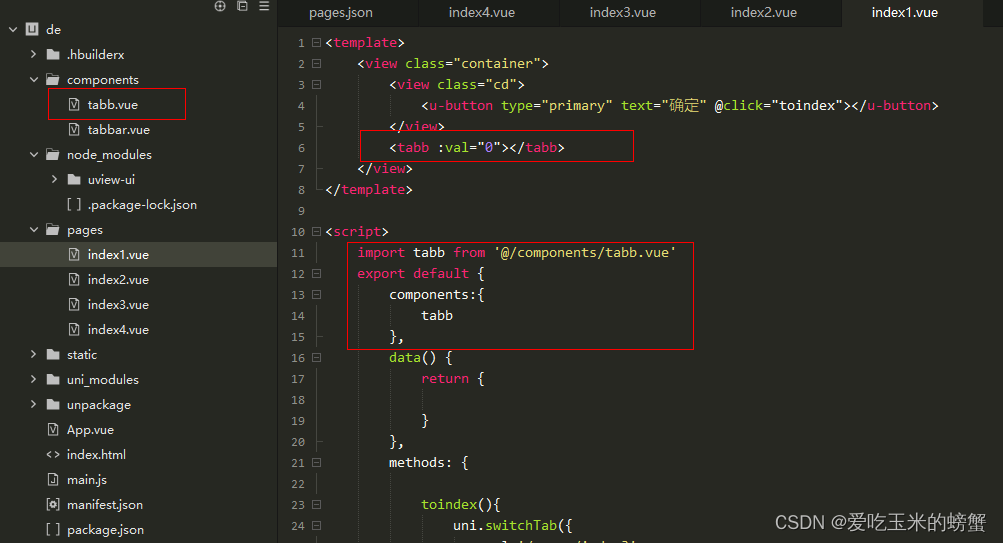Viewport: 1003px width, 543px height.
Task: Click line number 9 in gutter
Action: click(301, 211)
